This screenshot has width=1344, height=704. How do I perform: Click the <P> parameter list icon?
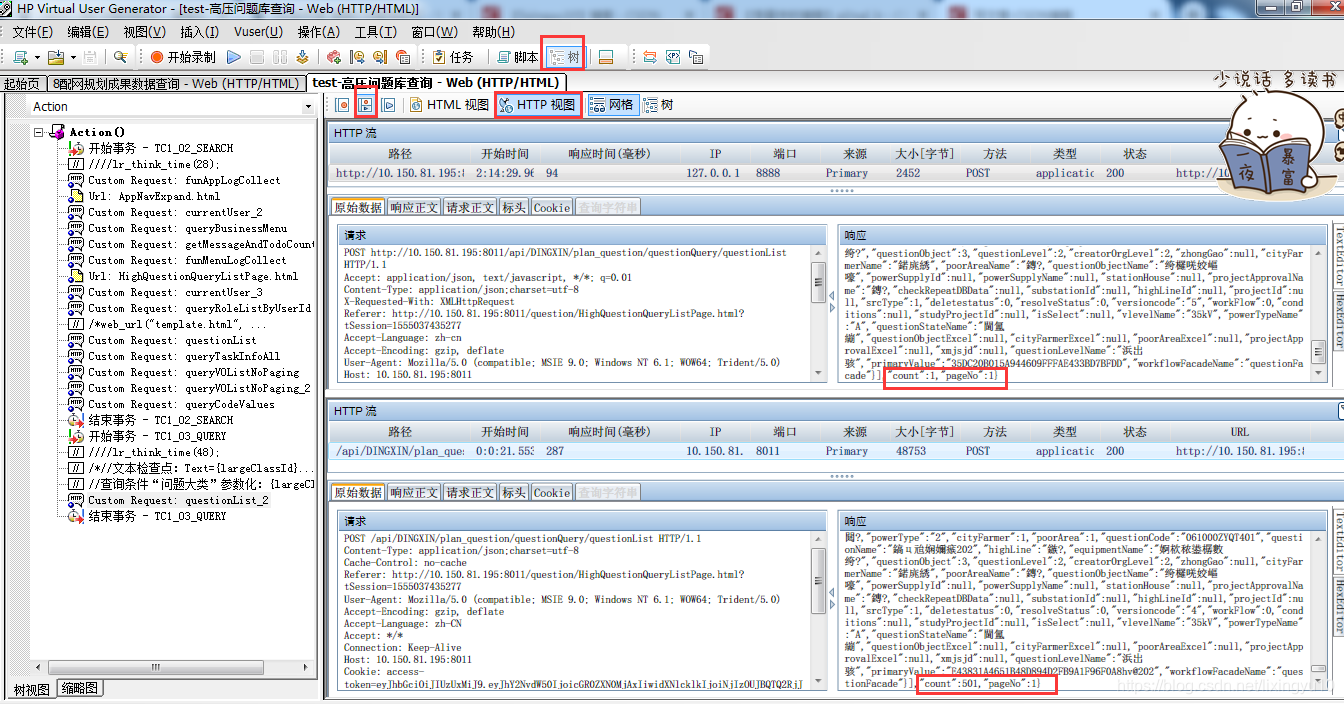click(x=673, y=57)
